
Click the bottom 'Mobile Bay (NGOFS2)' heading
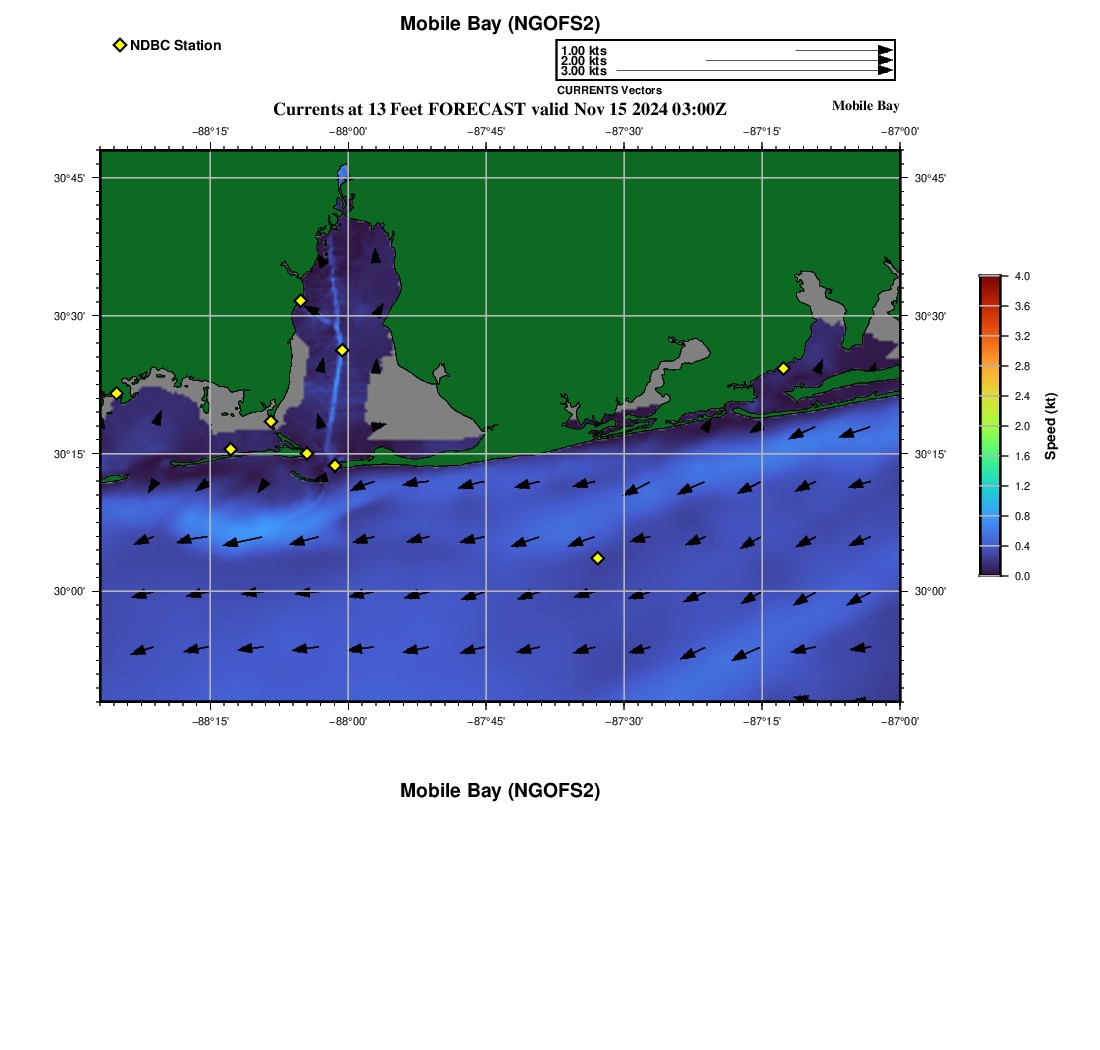click(x=500, y=791)
